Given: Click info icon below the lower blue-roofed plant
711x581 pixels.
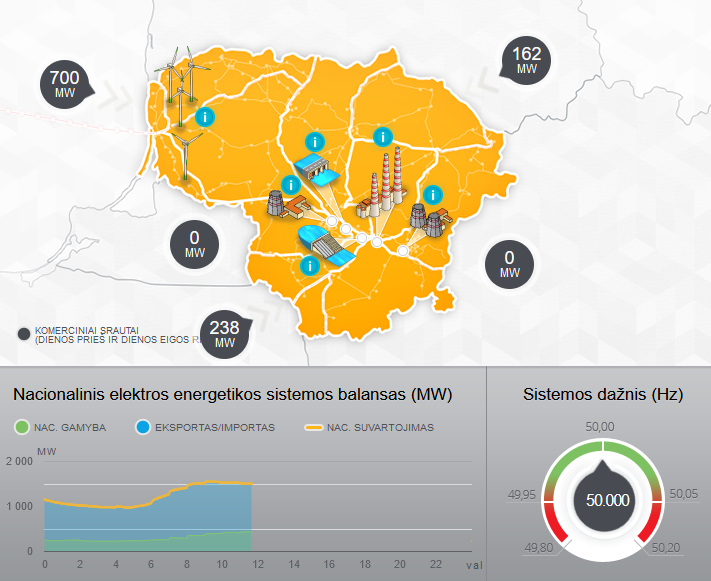Looking at the screenshot, I should click(x=310, y=266).
